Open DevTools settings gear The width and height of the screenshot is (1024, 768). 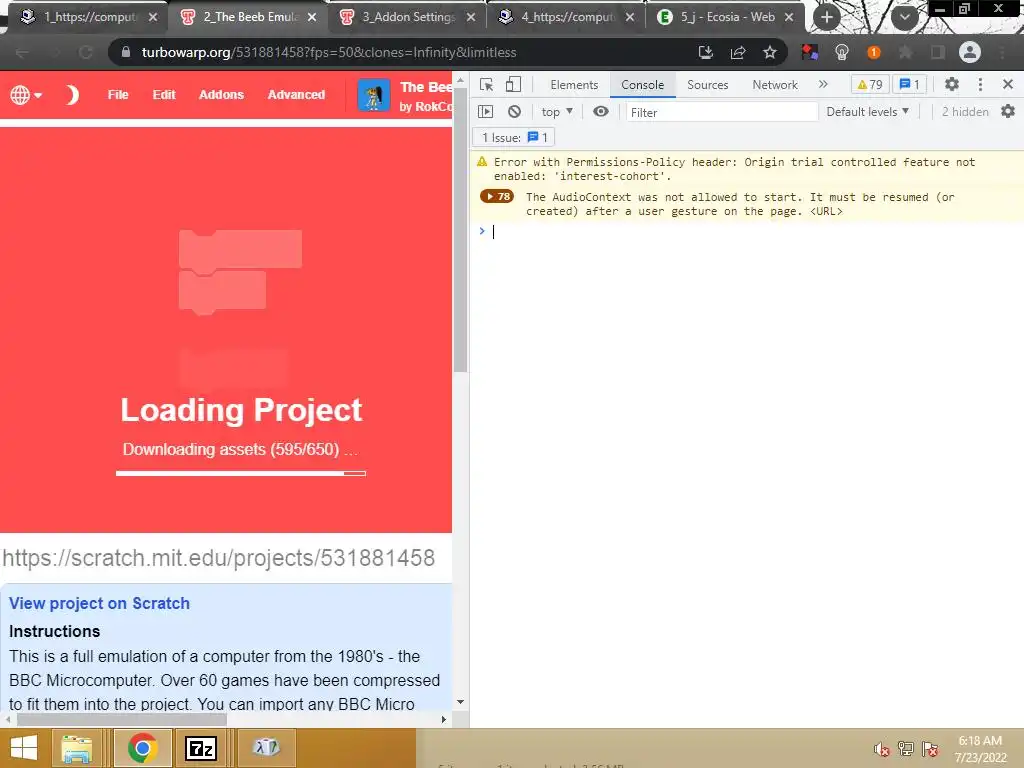[952, 84]
